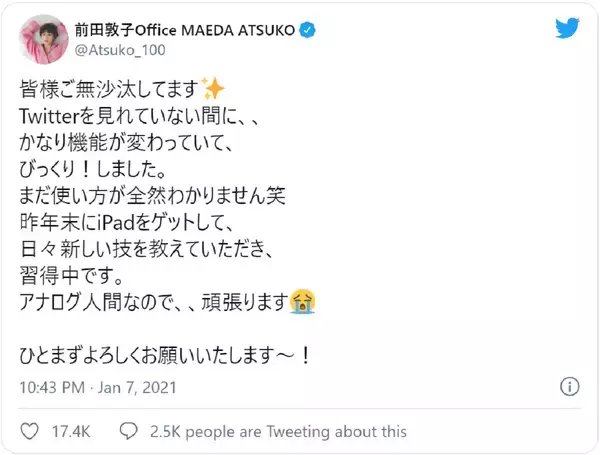
Task: Click the 17.4K like count
Action: click(70, 431)
